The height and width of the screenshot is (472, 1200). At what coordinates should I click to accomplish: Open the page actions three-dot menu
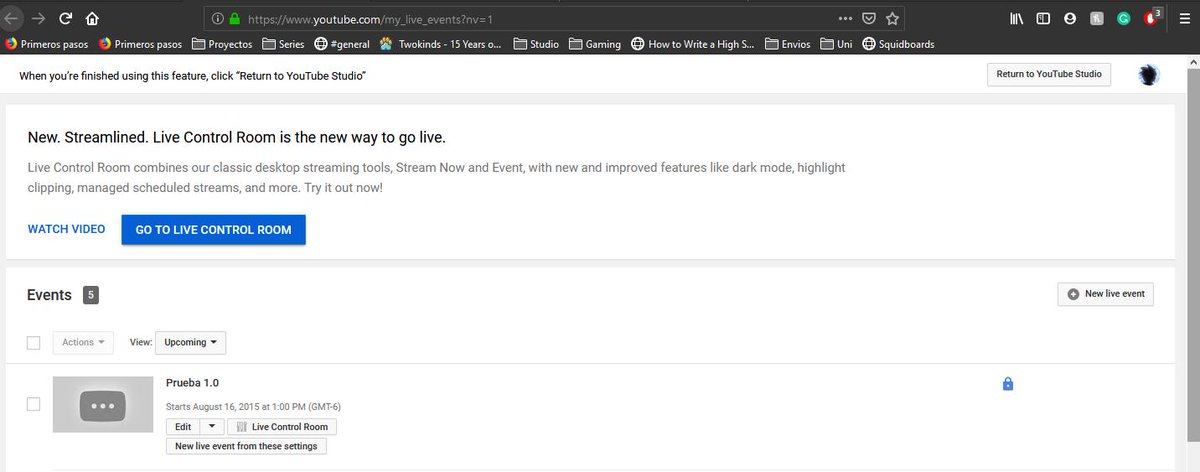[845, 18]
